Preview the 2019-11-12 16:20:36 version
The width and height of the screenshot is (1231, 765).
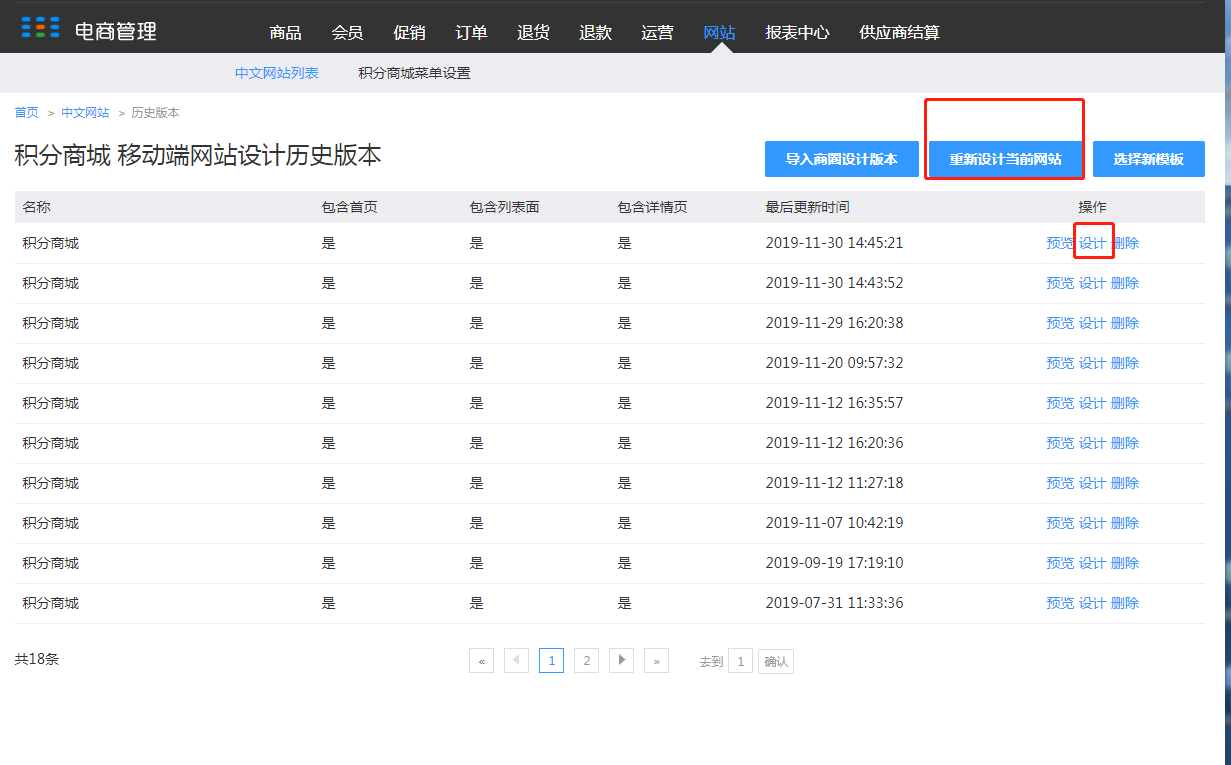point(1060,443)
